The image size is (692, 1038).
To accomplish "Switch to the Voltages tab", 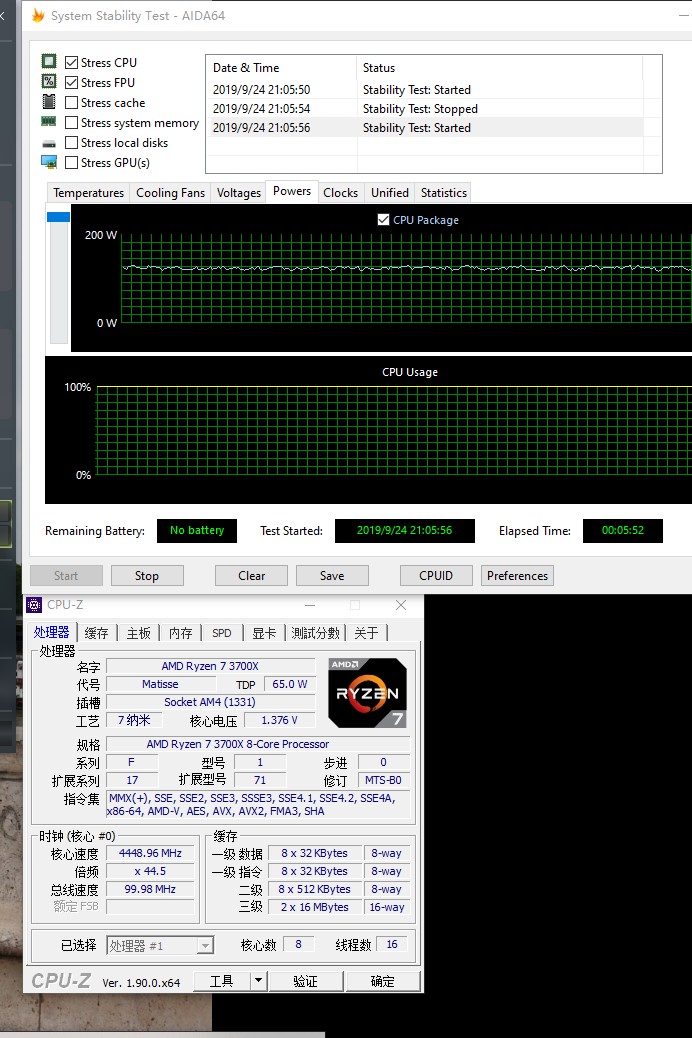I will (x=238, y=193).
